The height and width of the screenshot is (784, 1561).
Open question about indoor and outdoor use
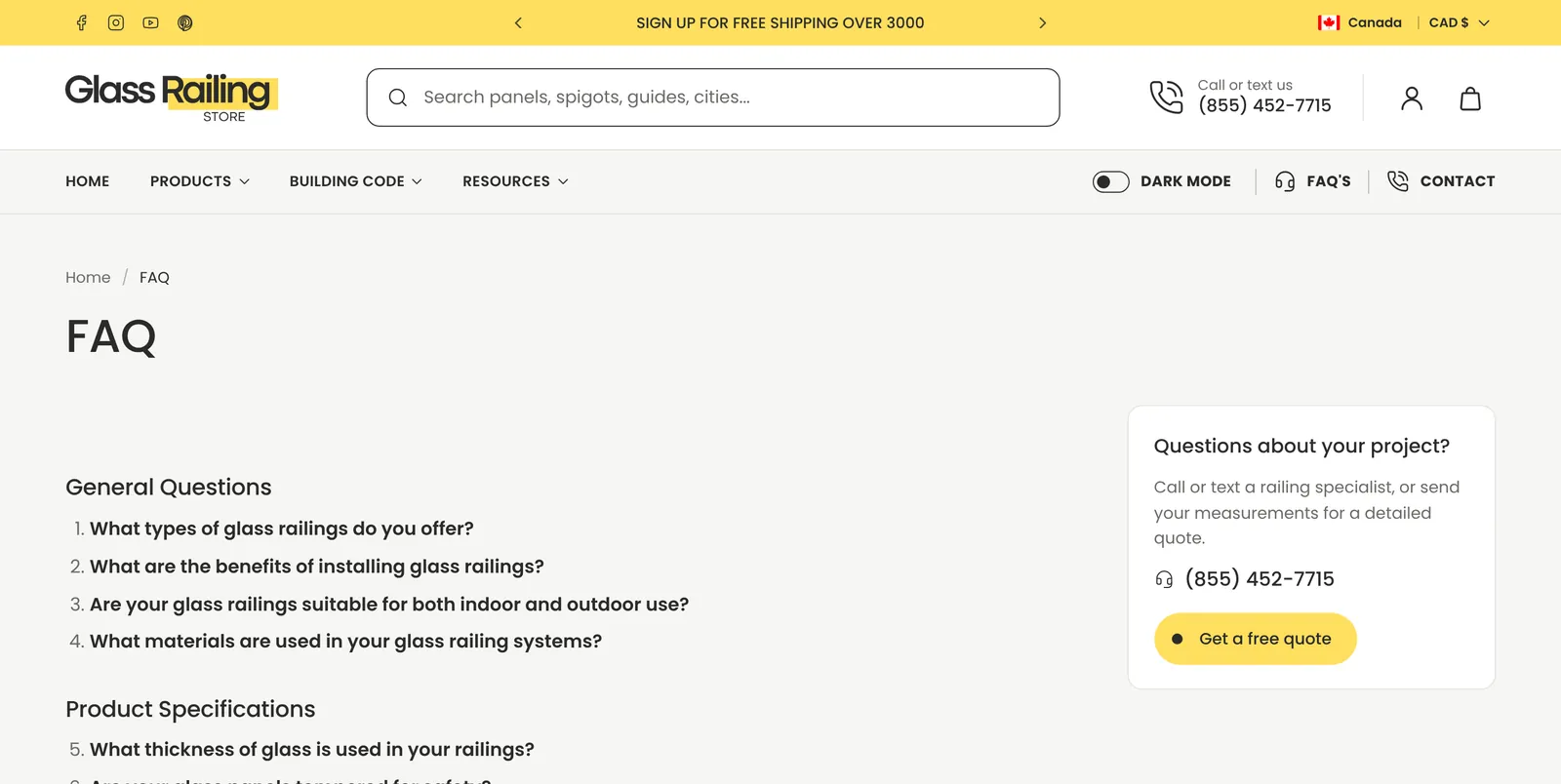tap(389, 605)
